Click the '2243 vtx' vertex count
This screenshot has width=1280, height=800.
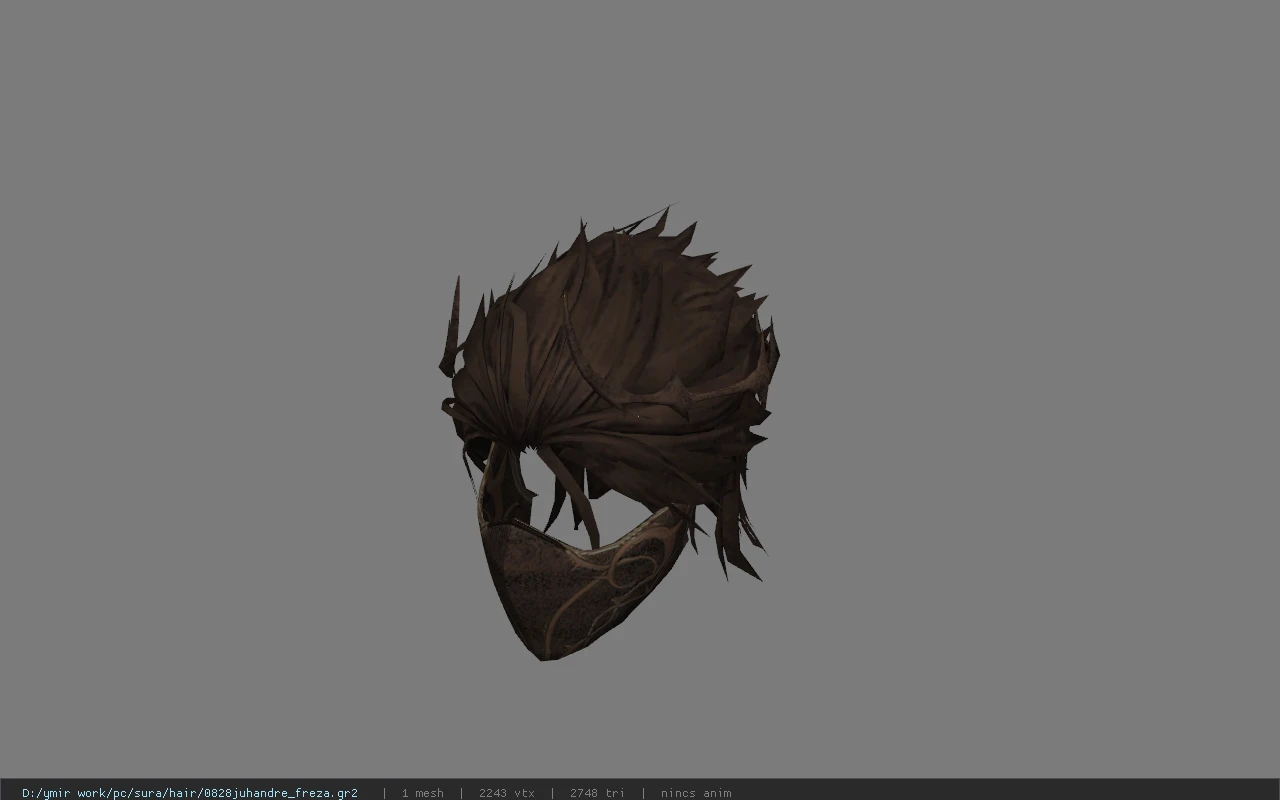point(506,793)
